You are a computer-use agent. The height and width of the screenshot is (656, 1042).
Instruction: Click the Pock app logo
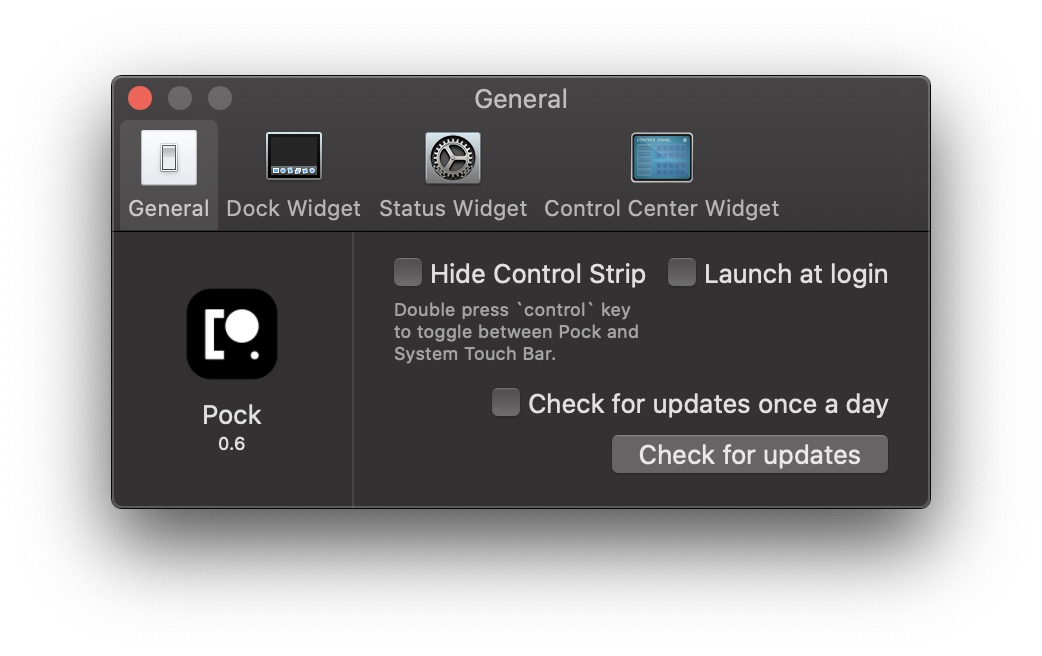click(232, 334)
